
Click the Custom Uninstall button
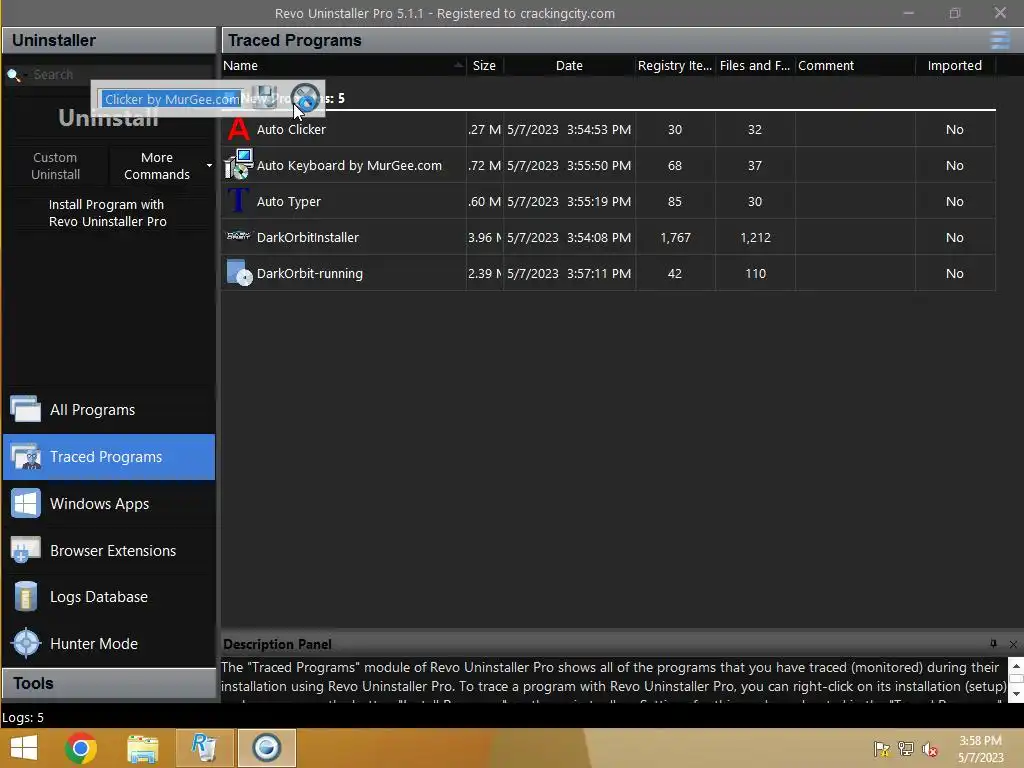[x=56, y=166]
